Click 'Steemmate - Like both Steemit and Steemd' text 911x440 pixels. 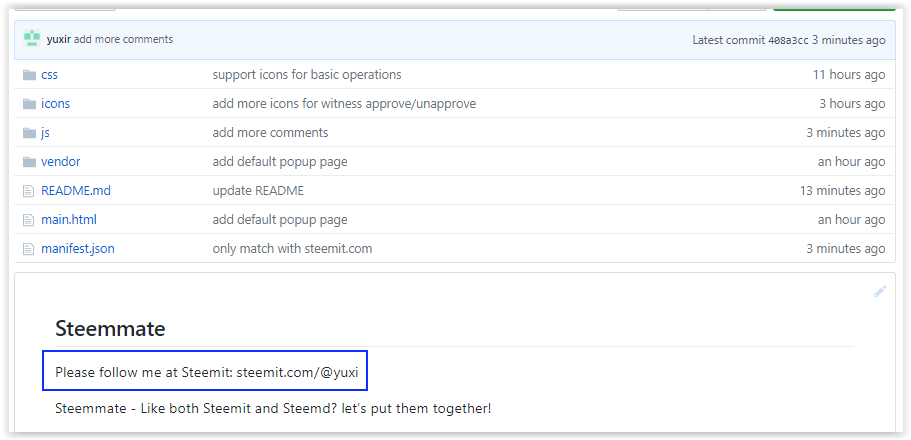273,408
